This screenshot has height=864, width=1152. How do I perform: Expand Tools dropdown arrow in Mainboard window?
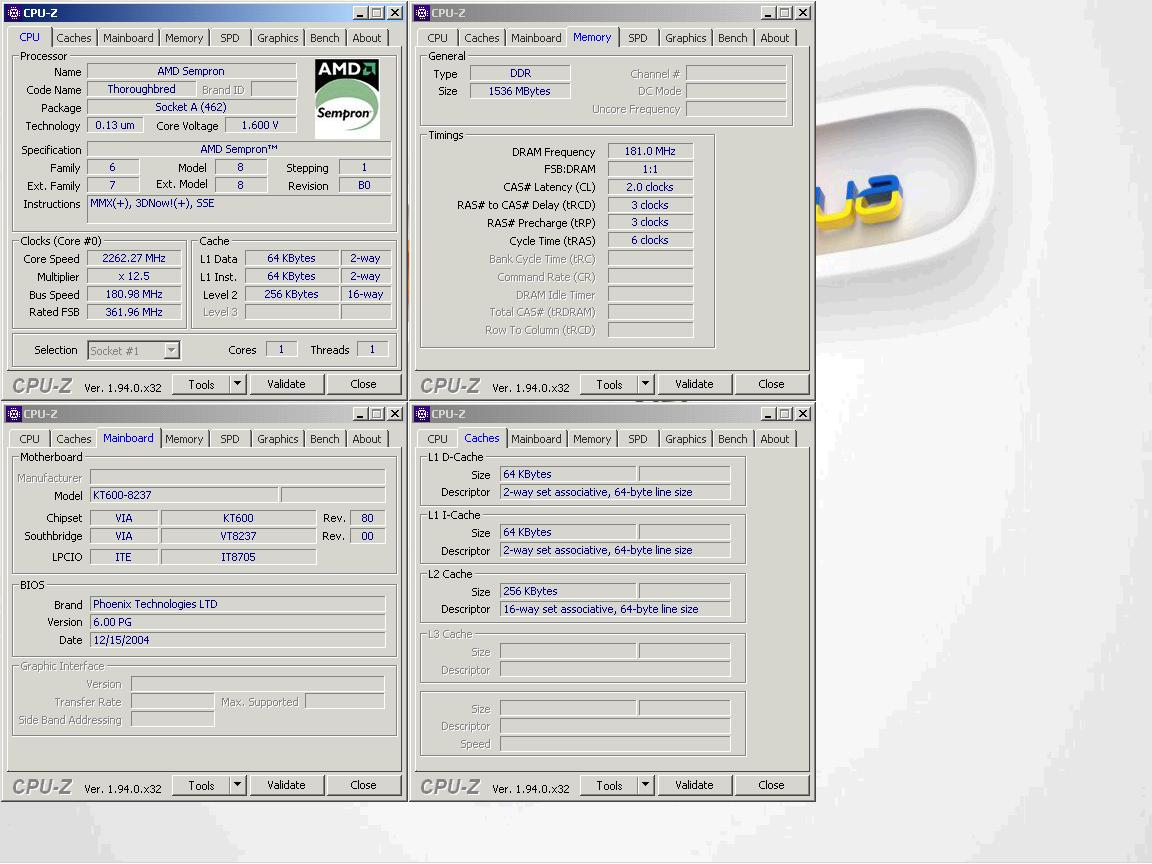237,785
